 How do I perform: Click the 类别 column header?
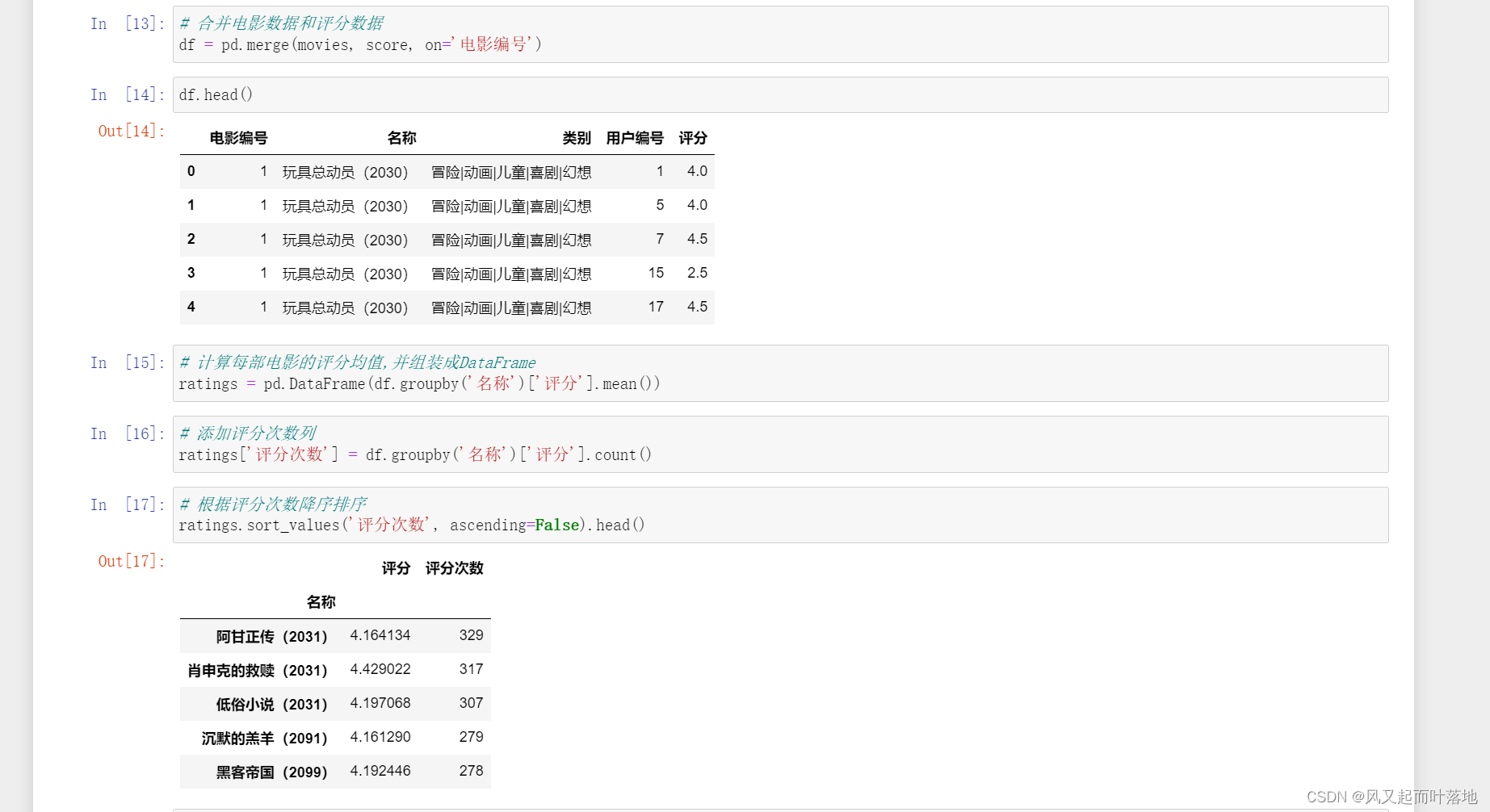[x=577, y=138]
